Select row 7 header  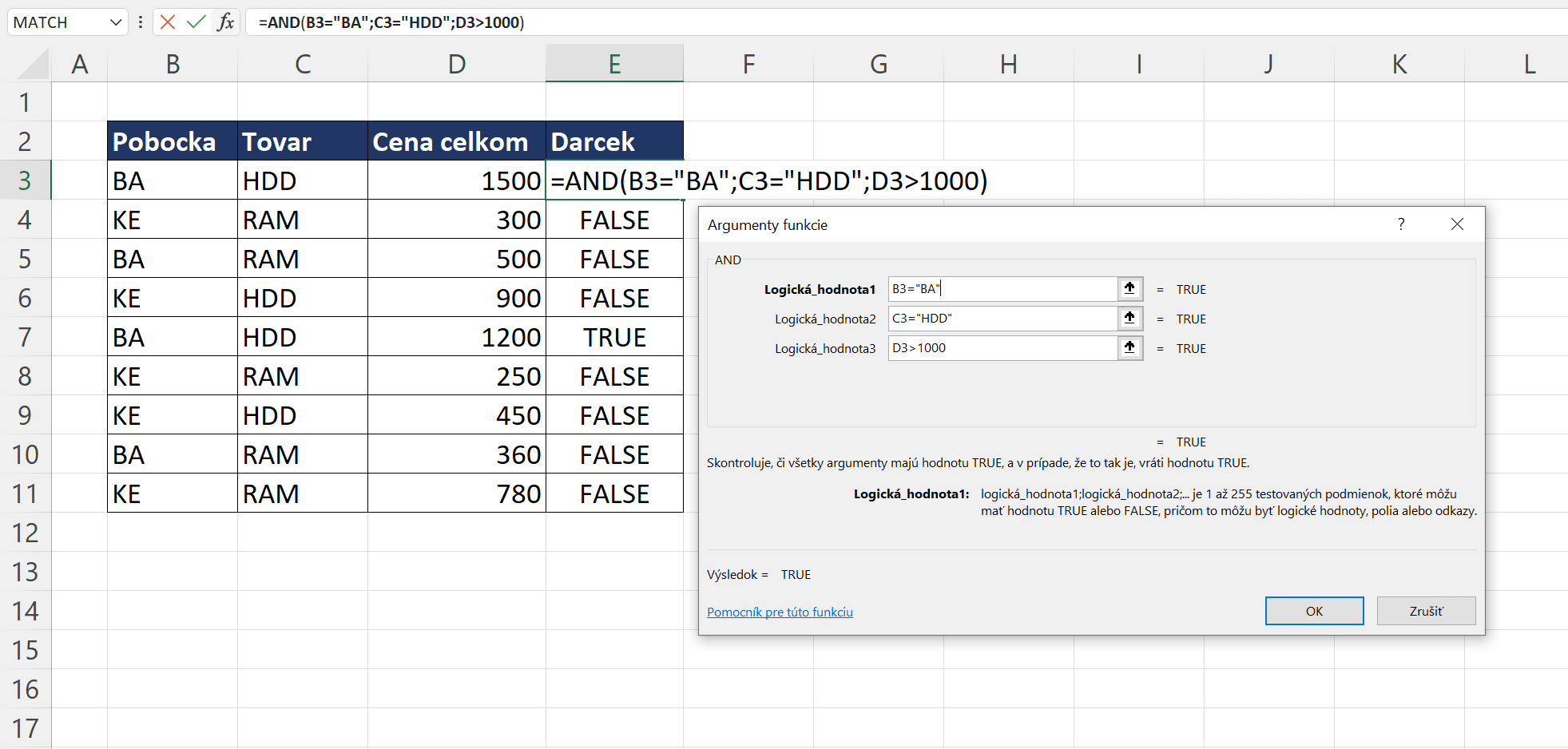(26, 337)
